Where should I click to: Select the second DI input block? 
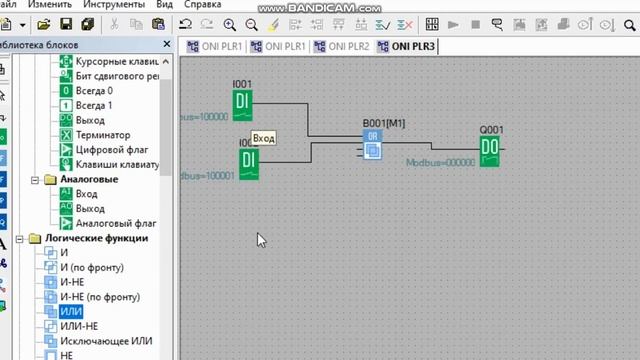(249, 164)
